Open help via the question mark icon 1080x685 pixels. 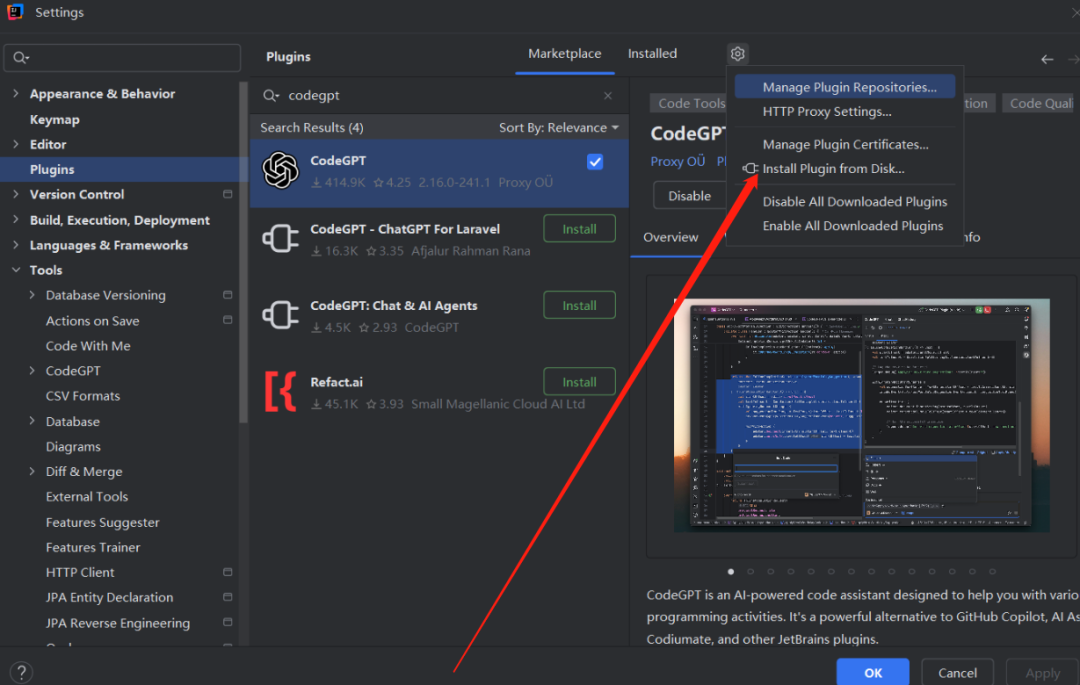21,671
